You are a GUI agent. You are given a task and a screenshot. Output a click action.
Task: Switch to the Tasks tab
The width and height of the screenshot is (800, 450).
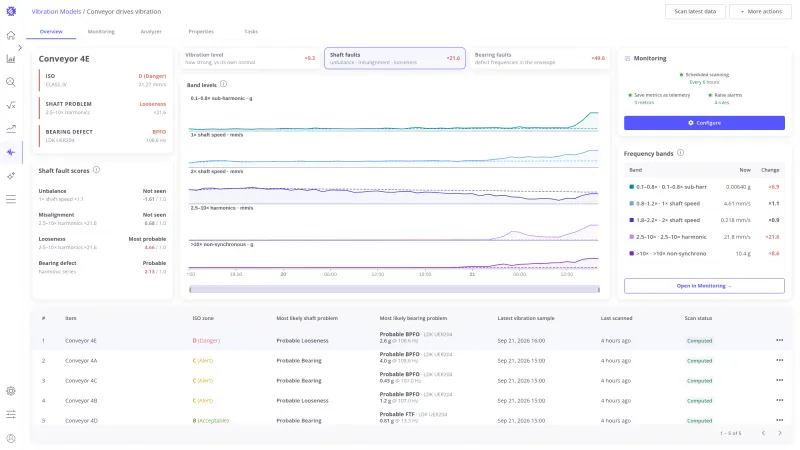251,32
